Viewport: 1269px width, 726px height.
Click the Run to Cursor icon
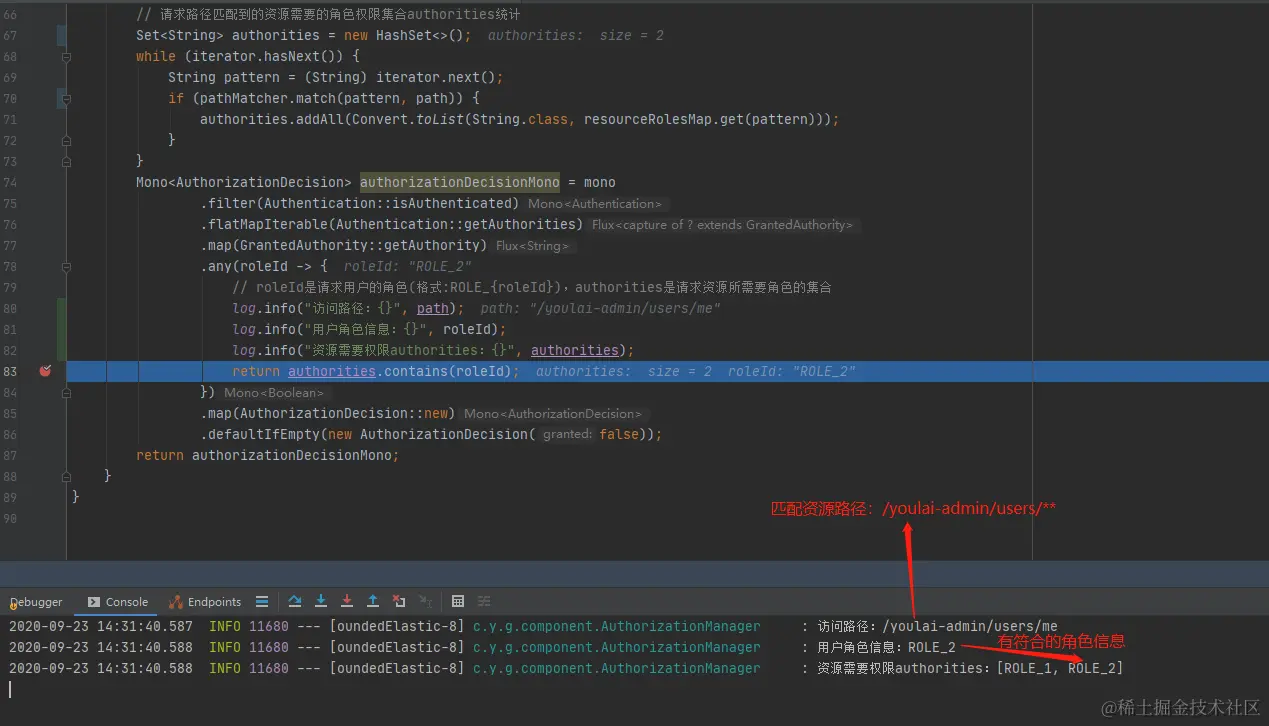coord(425,601)
